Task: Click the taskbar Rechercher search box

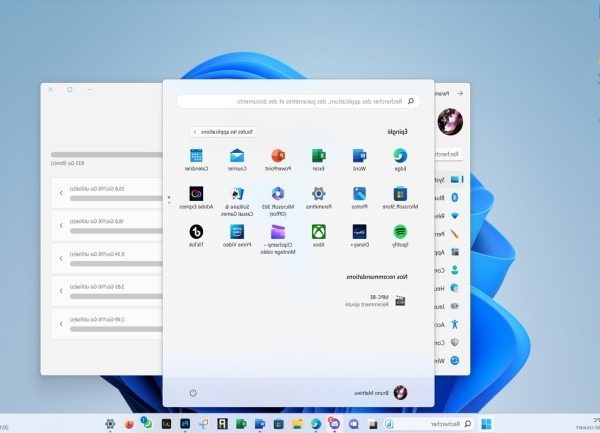Action: [x=429, y=424]
